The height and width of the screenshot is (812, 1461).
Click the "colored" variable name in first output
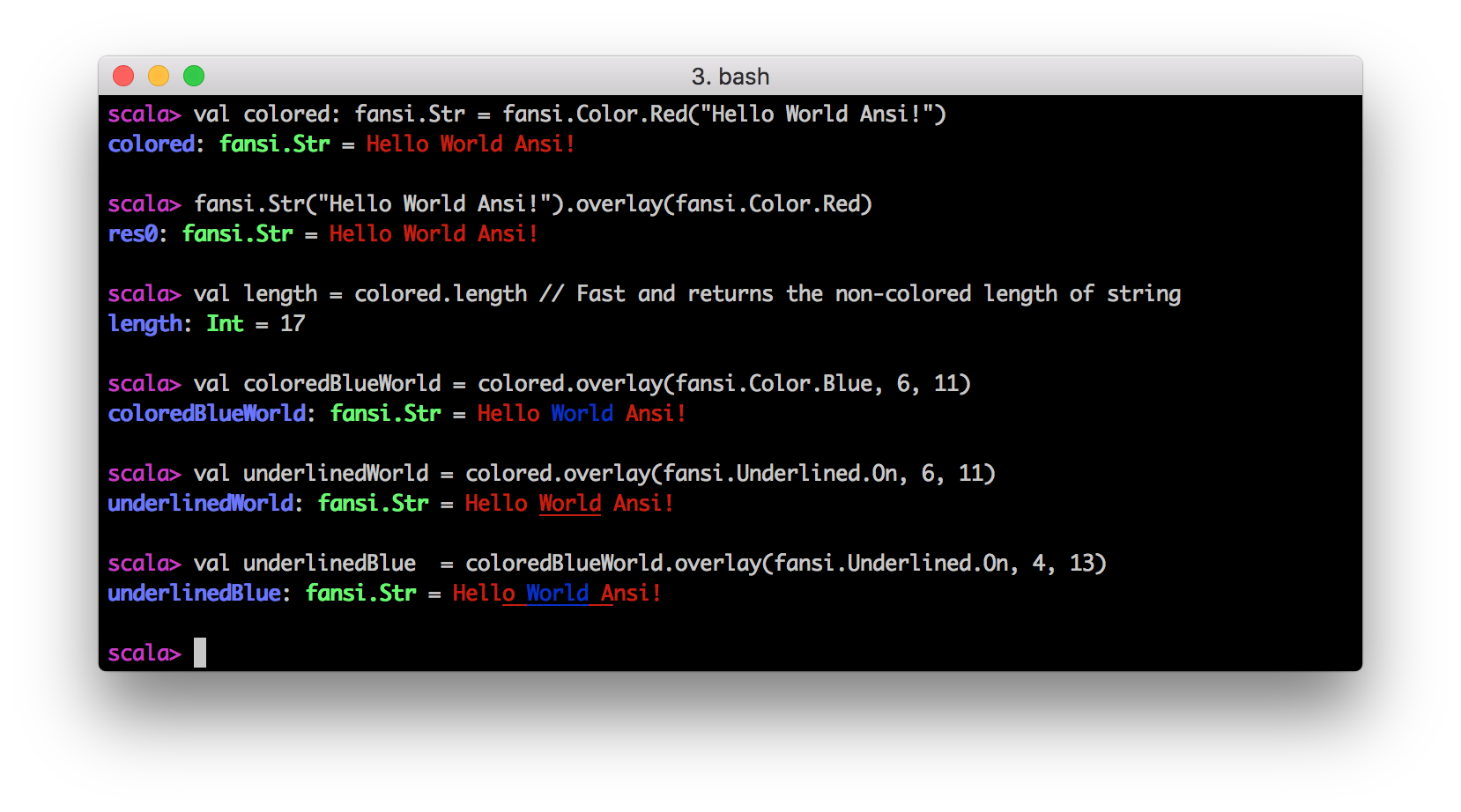(x=151, y=144)
